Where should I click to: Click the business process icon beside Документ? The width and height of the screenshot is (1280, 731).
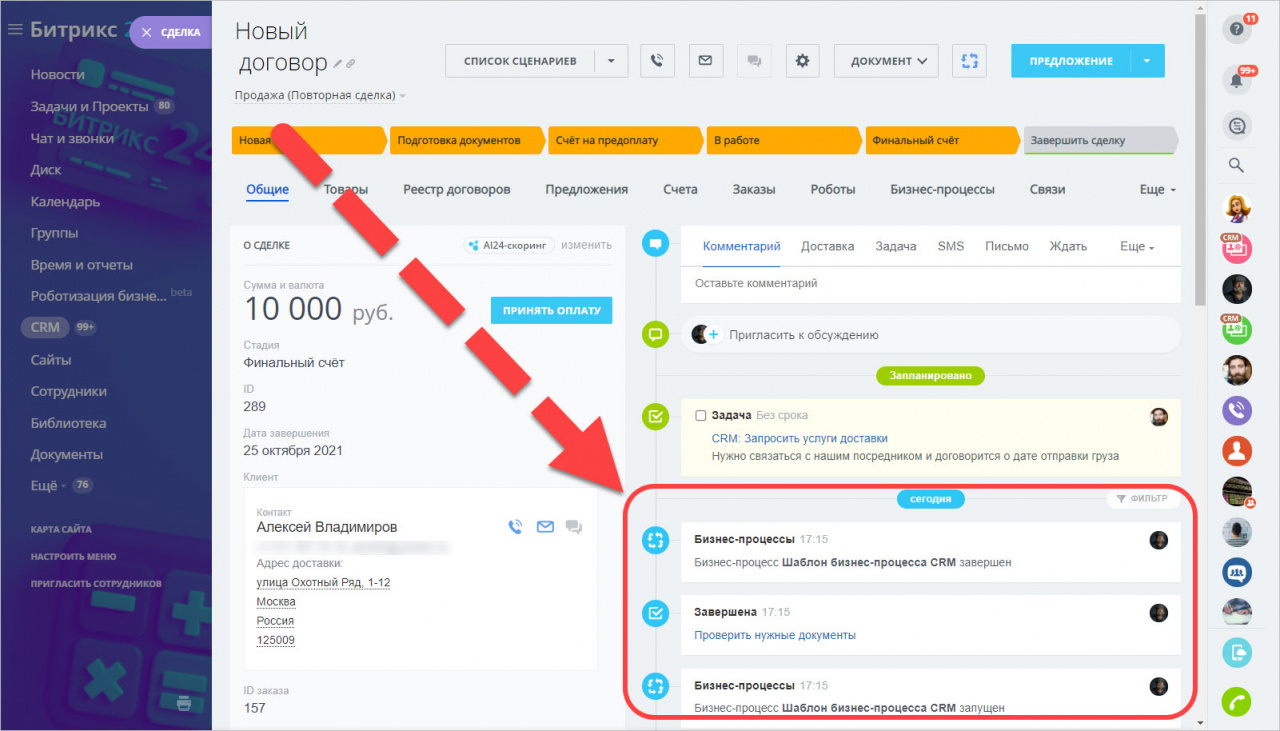pos(969,61)
